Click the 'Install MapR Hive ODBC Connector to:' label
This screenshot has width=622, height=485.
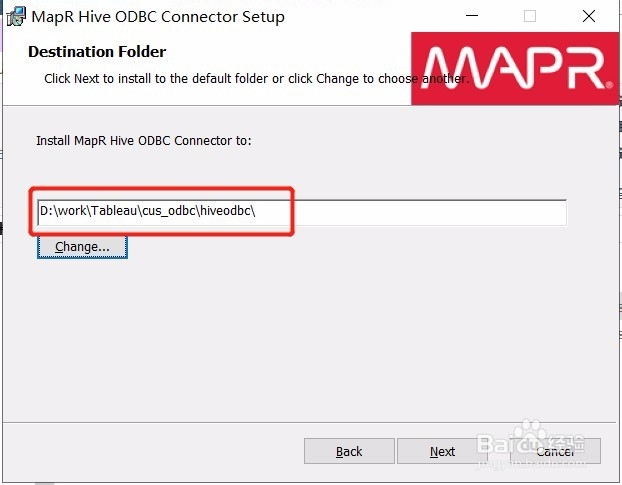(144, 141)
